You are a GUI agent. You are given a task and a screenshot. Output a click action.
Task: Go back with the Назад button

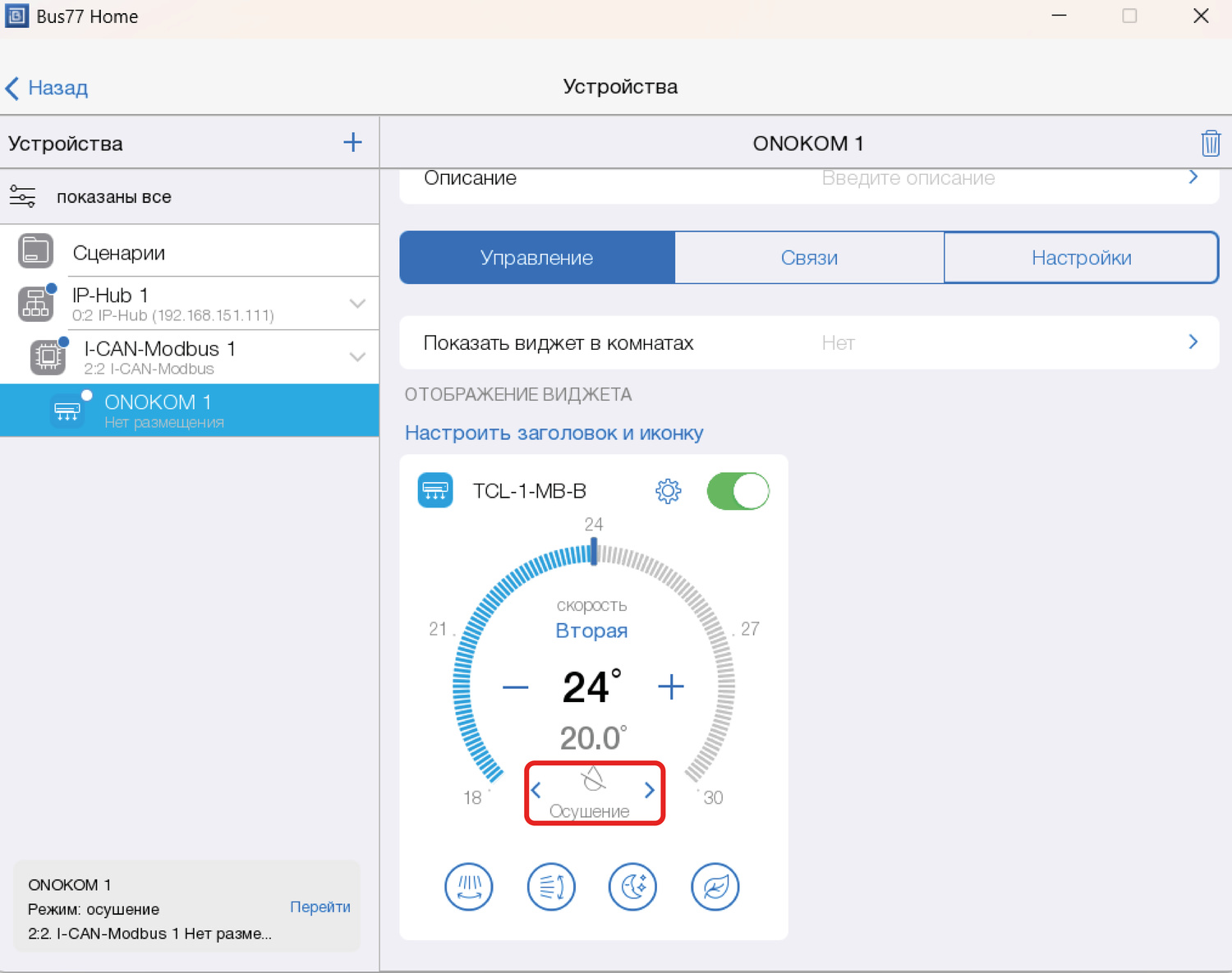pos(48,88)
